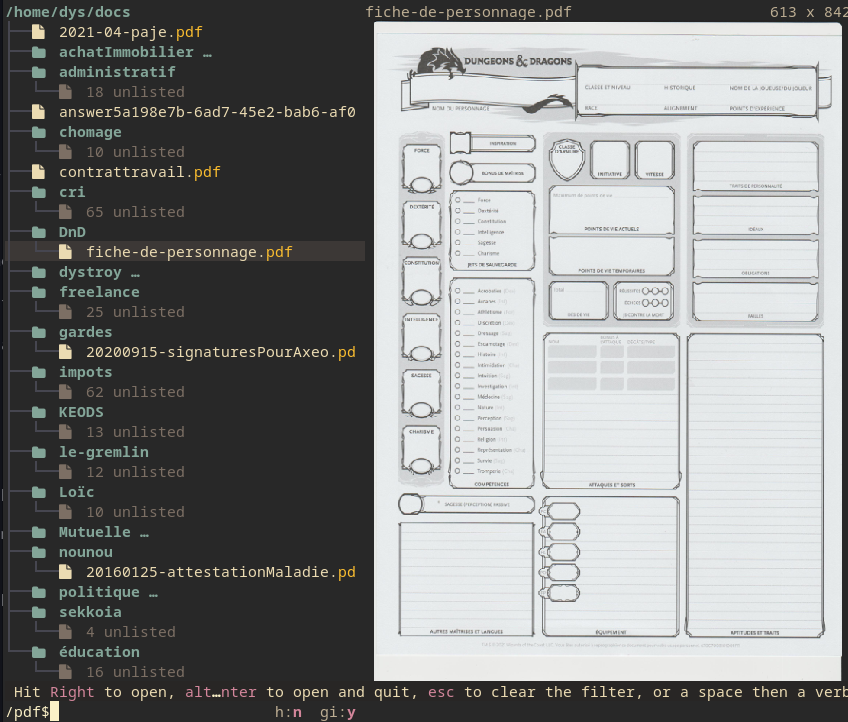Click the icon beside '18 unlisted'
Image resolution: width=848 pixels, height=722 pixels.
pyautogui.click(x=65, y=92)
